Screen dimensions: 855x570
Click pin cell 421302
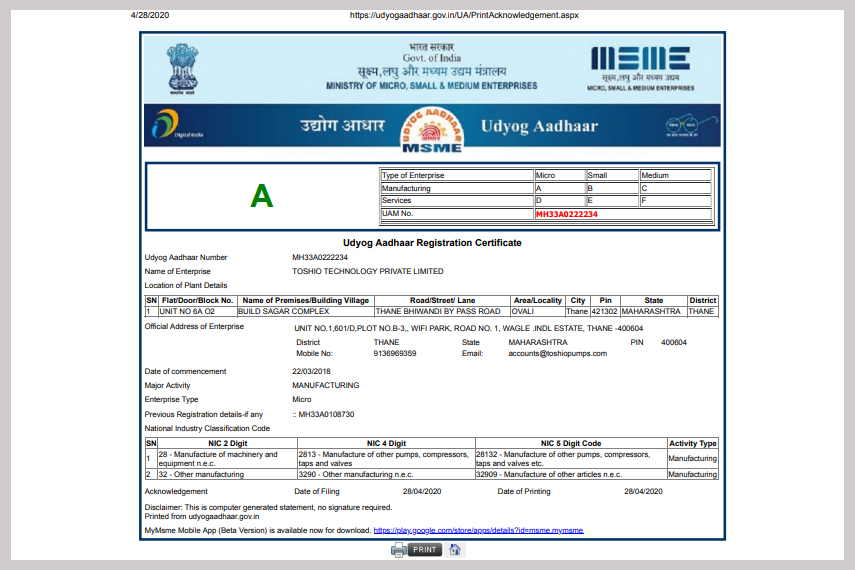tap(605, 311)
